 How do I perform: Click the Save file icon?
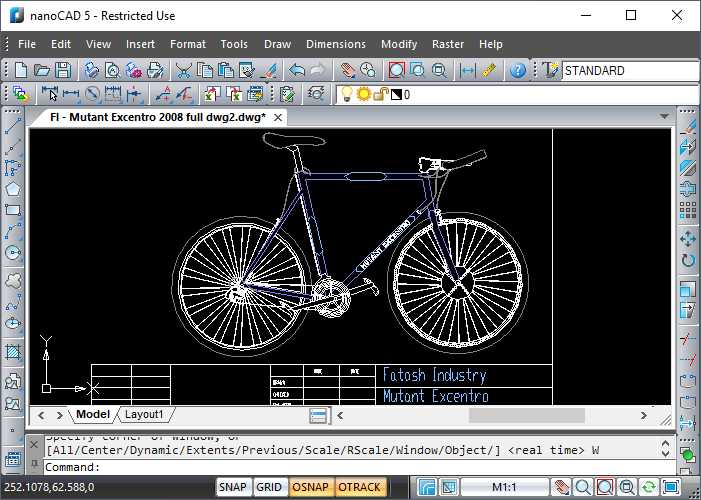pyautogui.click(x=63, y=70)
